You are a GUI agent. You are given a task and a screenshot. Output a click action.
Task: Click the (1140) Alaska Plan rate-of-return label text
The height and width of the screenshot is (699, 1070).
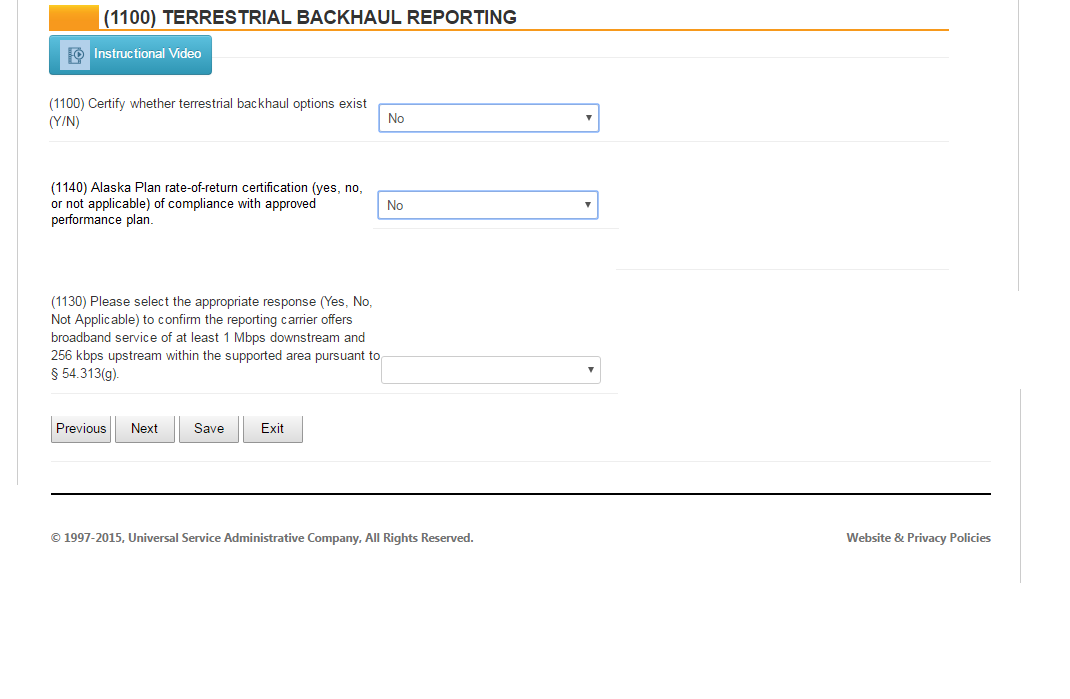click(x=207, y=203)
